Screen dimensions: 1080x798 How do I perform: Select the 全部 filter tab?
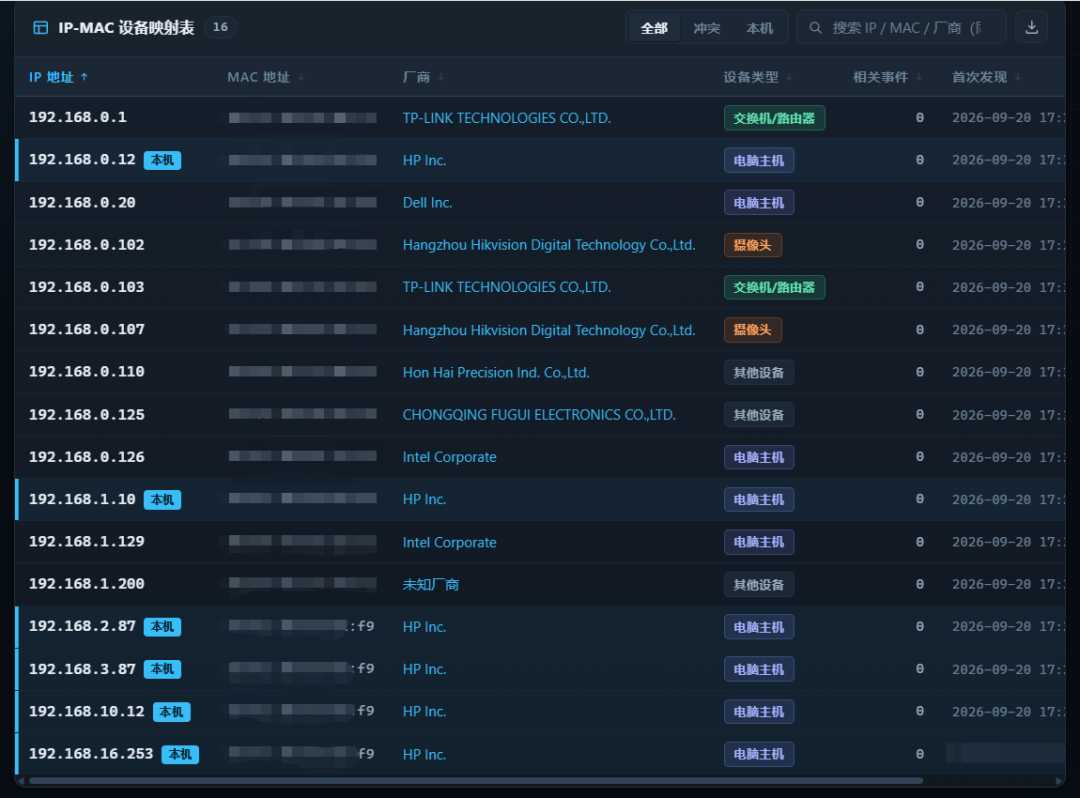654,28
